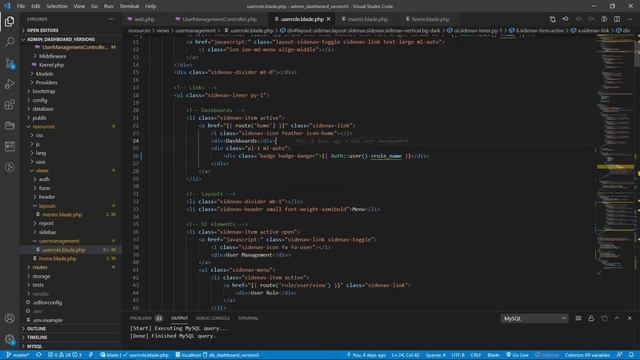Screen dimensions: 640x360
Task: Maximize the bottom panel with chevron
Action: 617,318
